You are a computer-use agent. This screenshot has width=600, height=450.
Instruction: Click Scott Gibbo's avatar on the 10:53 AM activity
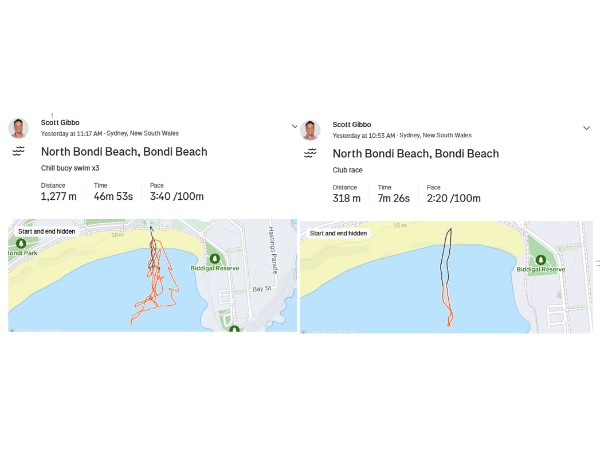310,128
